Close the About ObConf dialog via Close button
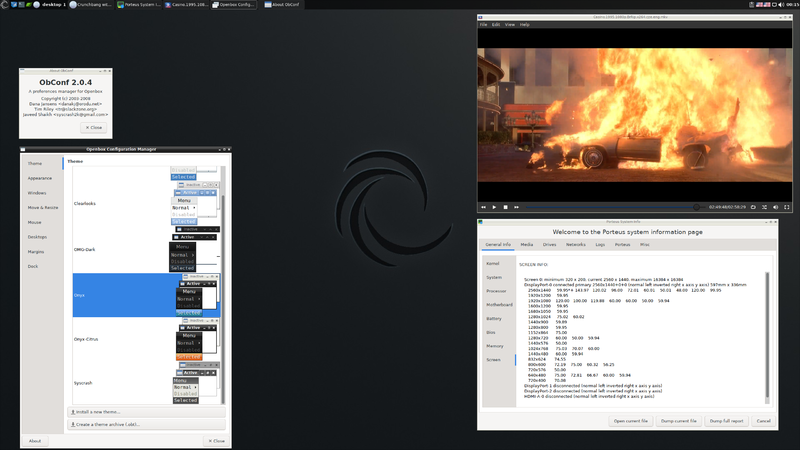The width and height of the screenshot is (800, 450). (94, 128)
